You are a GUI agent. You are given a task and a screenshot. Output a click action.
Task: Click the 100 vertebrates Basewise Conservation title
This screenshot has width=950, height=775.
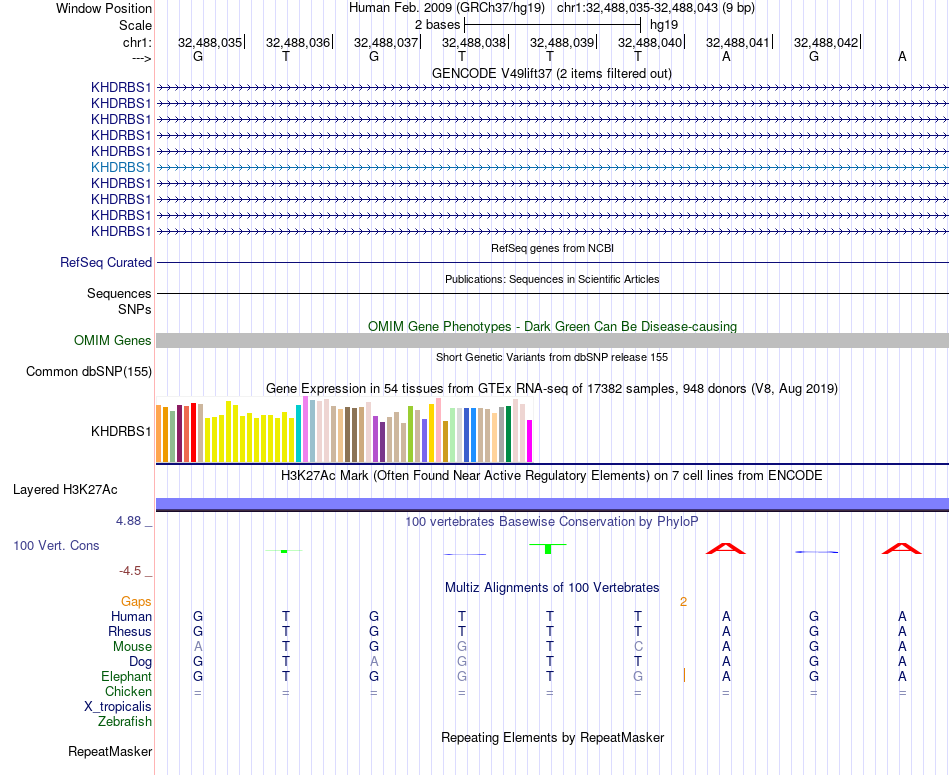click(x=551, y=522)
